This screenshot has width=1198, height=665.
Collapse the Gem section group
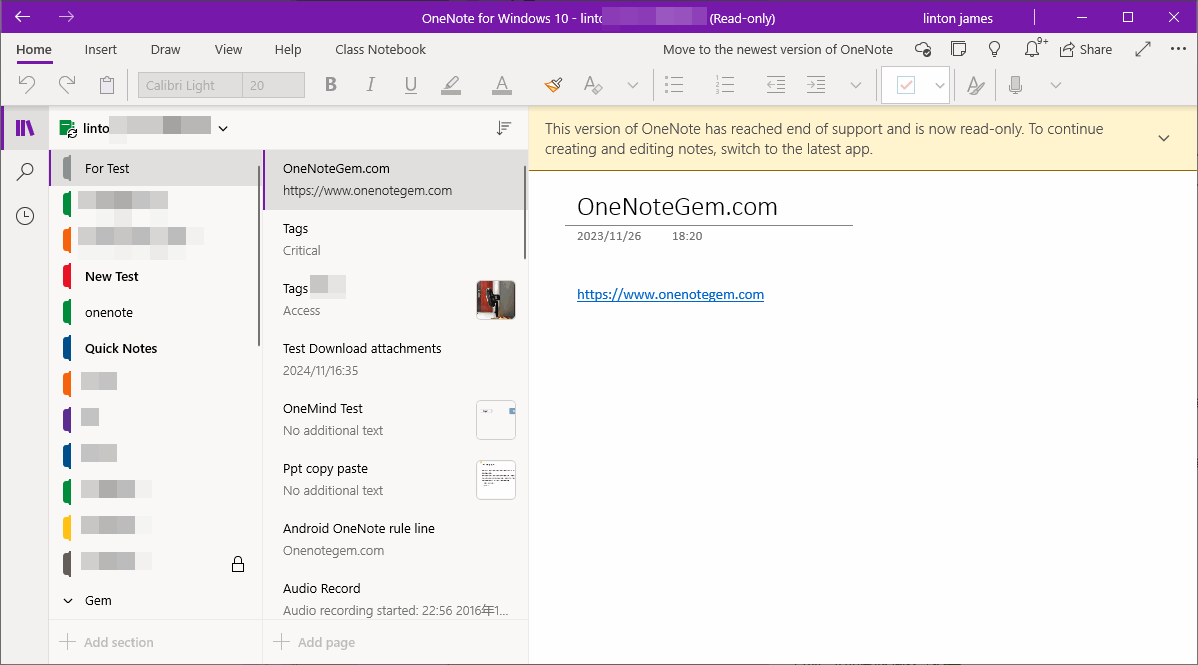pyautogui.click(x=68, y=601)
